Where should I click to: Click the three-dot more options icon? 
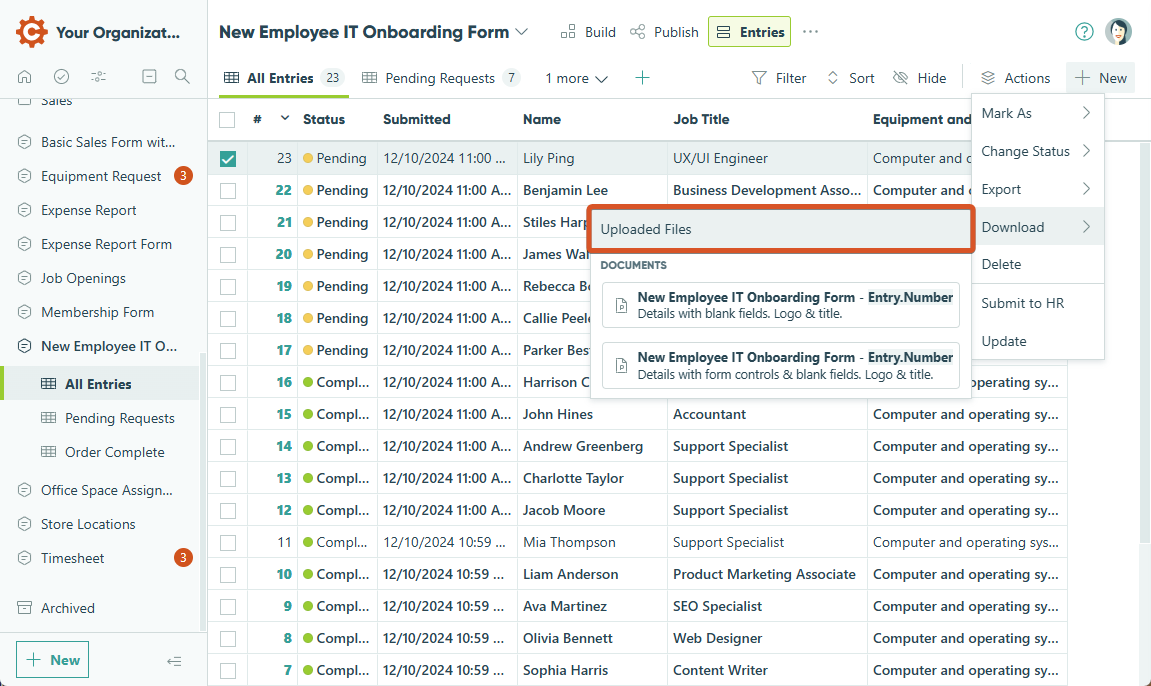point(810,32)
